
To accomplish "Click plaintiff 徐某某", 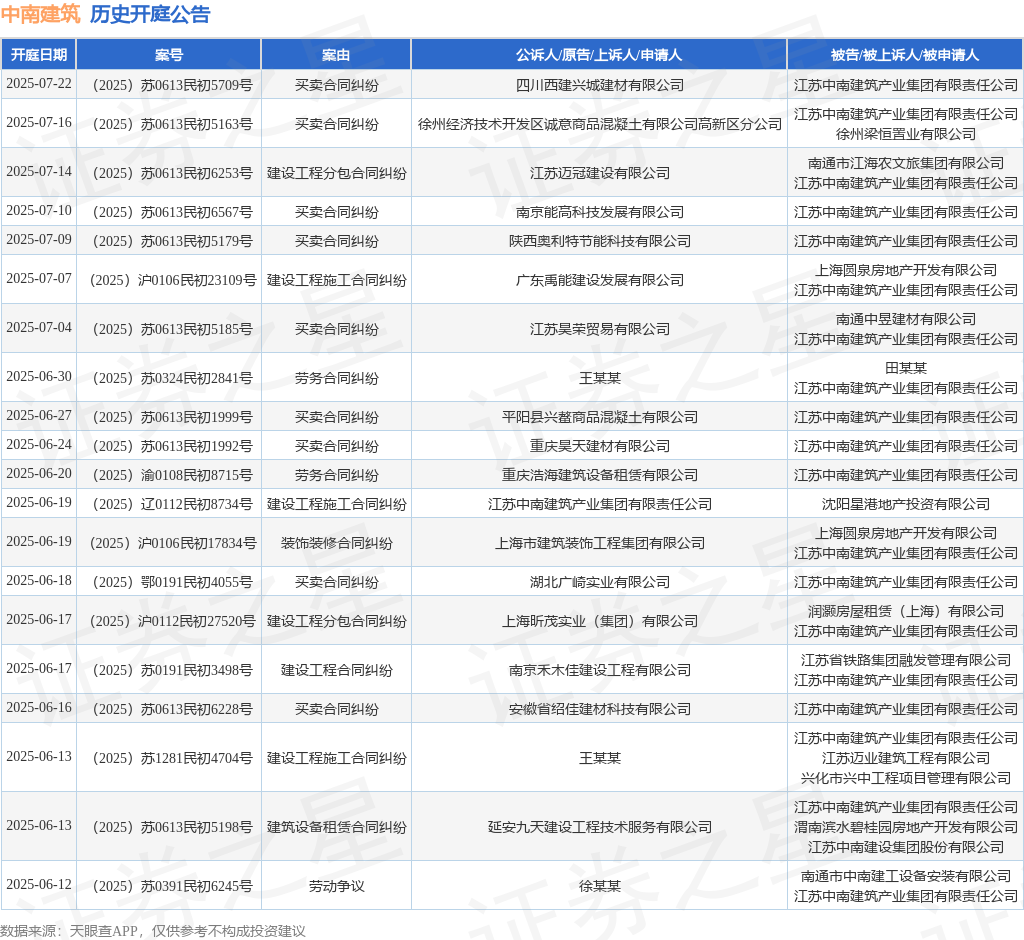I will point(600,886).
